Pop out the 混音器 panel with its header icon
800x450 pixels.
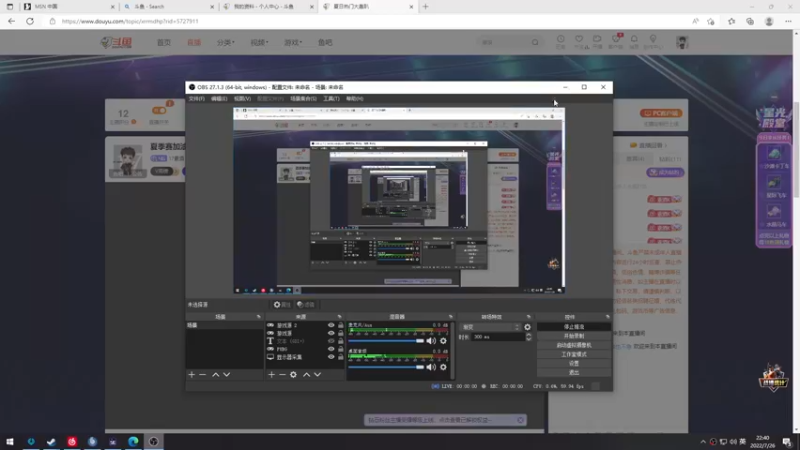tap(451, 317)
